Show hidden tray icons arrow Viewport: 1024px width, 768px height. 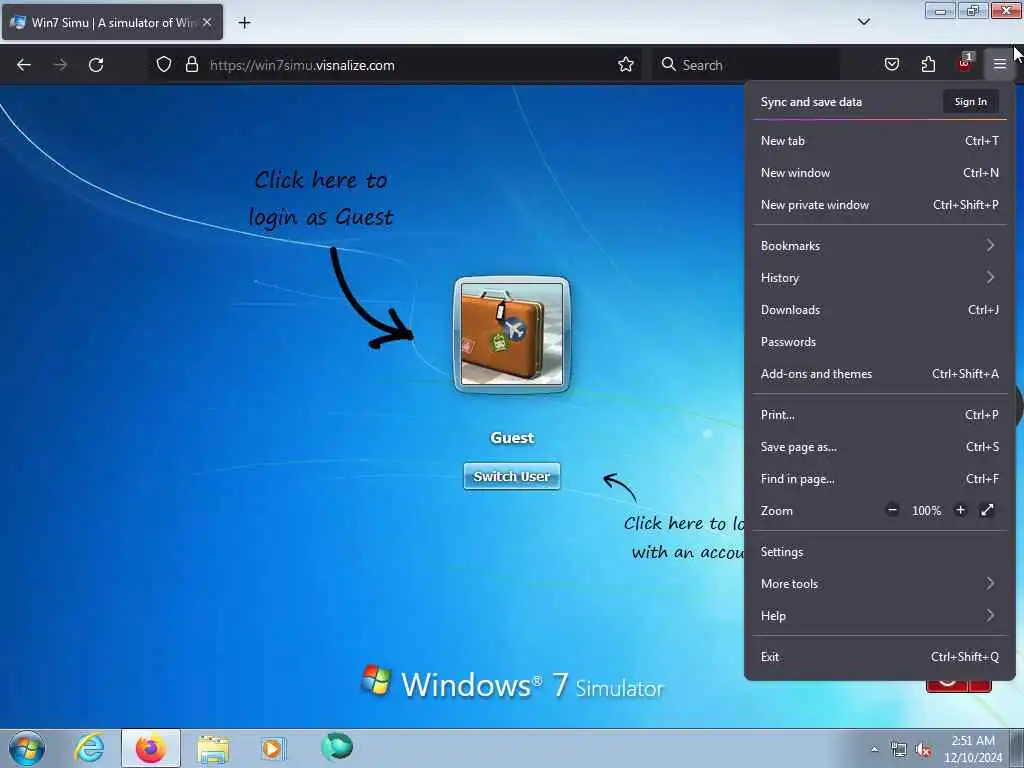(874, 749)
